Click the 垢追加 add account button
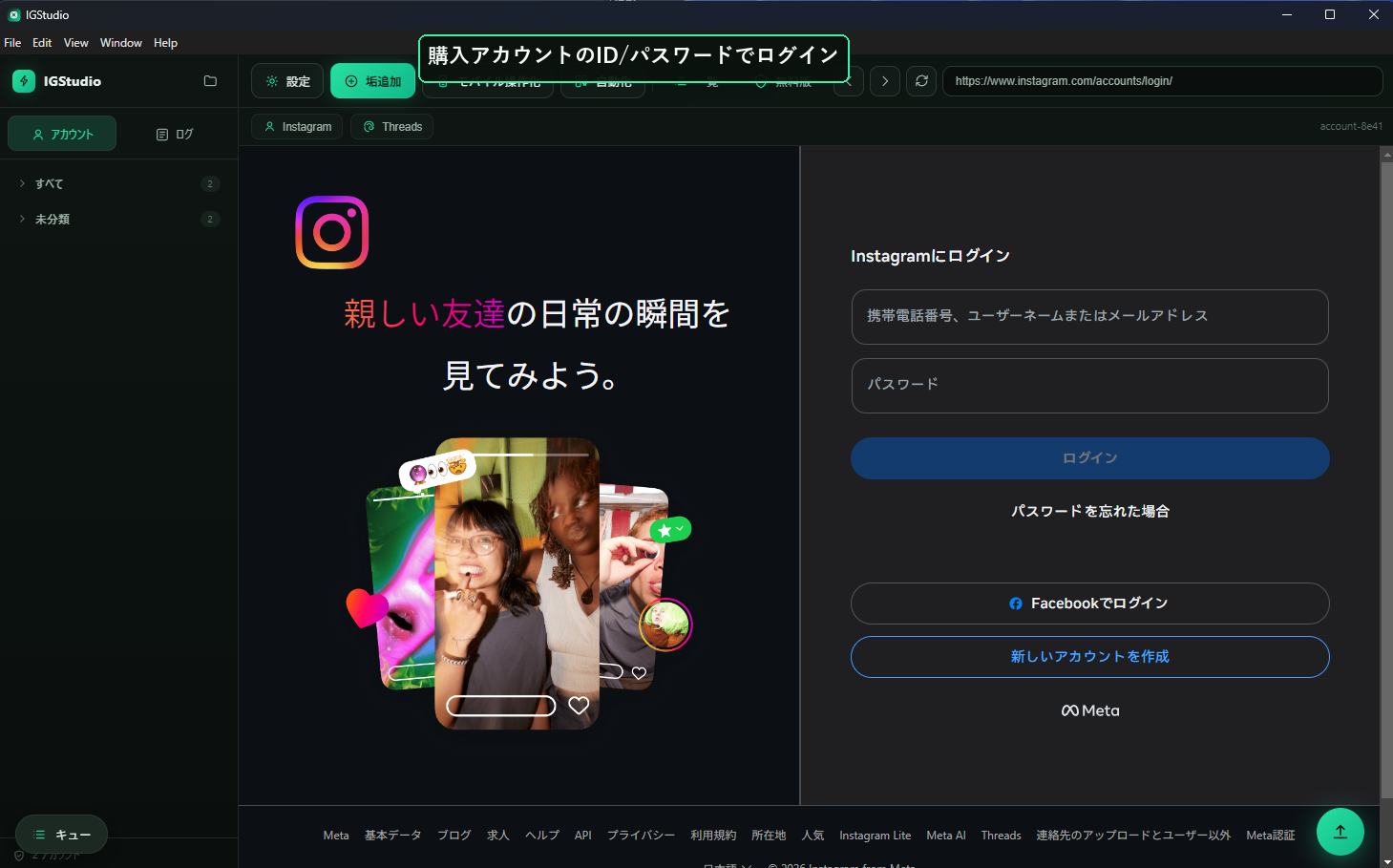1393x868 pixels. click(x=373, y=81)
